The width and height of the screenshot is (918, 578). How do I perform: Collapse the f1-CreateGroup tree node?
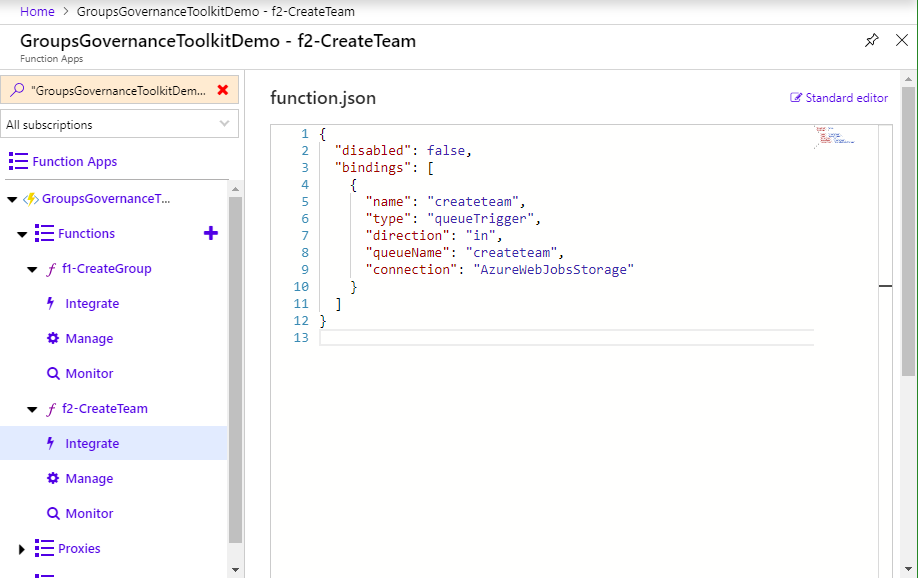tap(31, 270)
